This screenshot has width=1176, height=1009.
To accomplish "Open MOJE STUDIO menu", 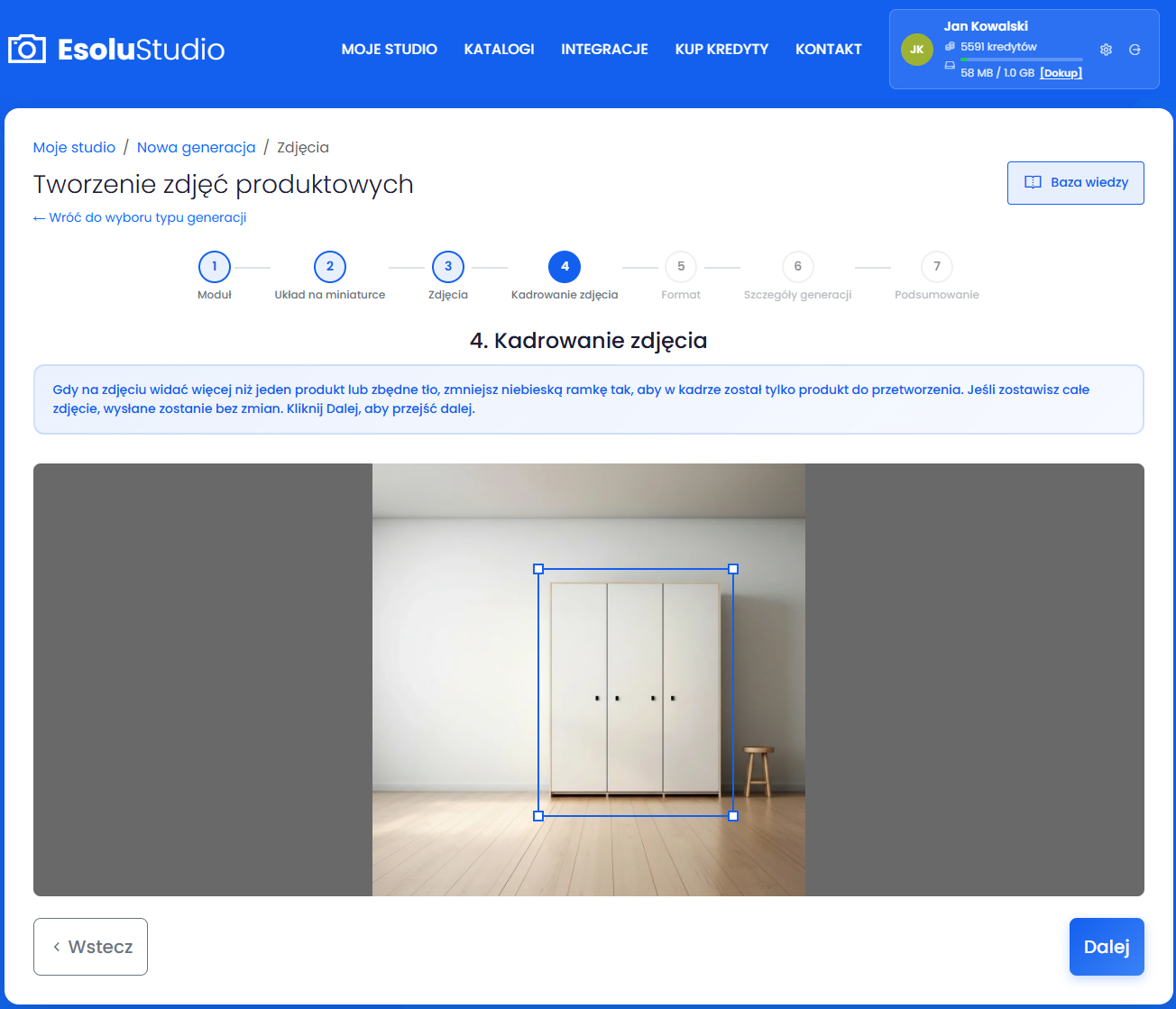I will tap(390, 50).
